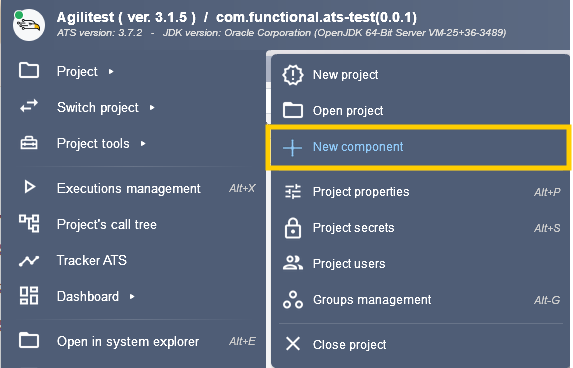Expand the Project tools submenu arrow
Screen dimensions: 573x368
pyautogui.click(x=143, y=144)
